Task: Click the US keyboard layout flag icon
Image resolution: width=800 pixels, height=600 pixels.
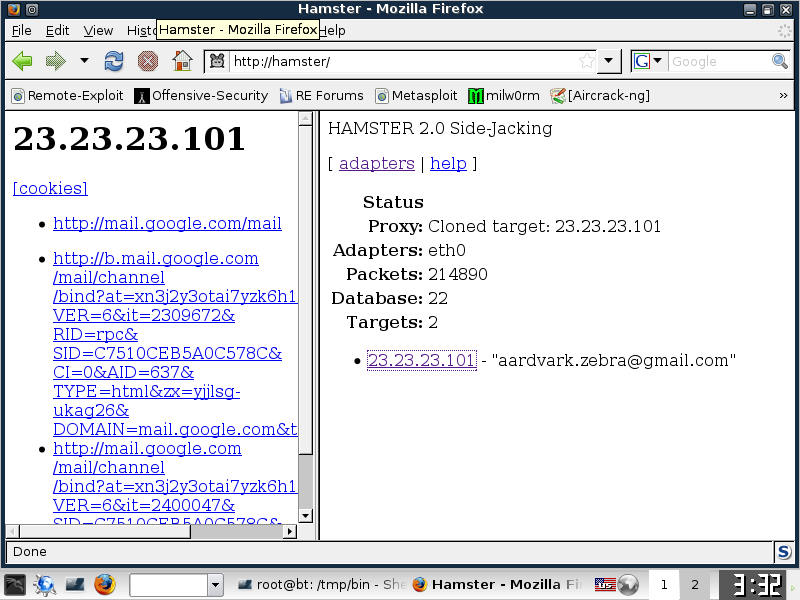Action: 605,584
